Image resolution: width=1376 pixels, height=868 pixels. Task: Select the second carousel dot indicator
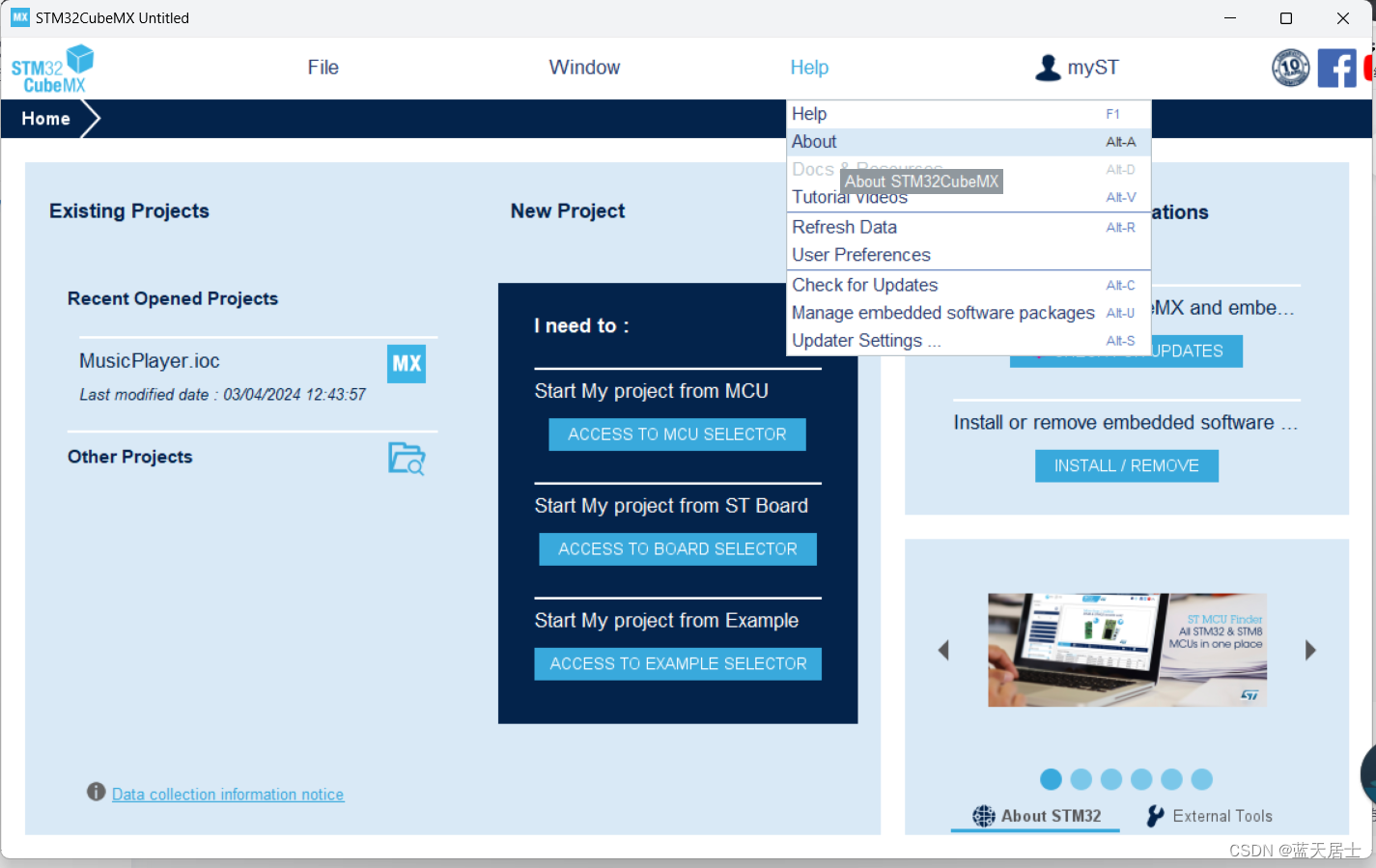(1081, 779)
